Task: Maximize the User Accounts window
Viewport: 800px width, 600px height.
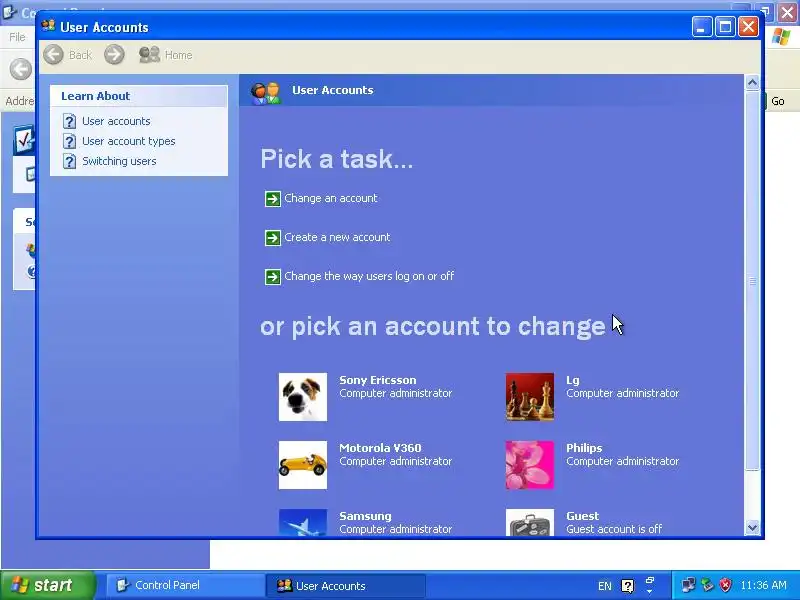Action: coord(725,27)
